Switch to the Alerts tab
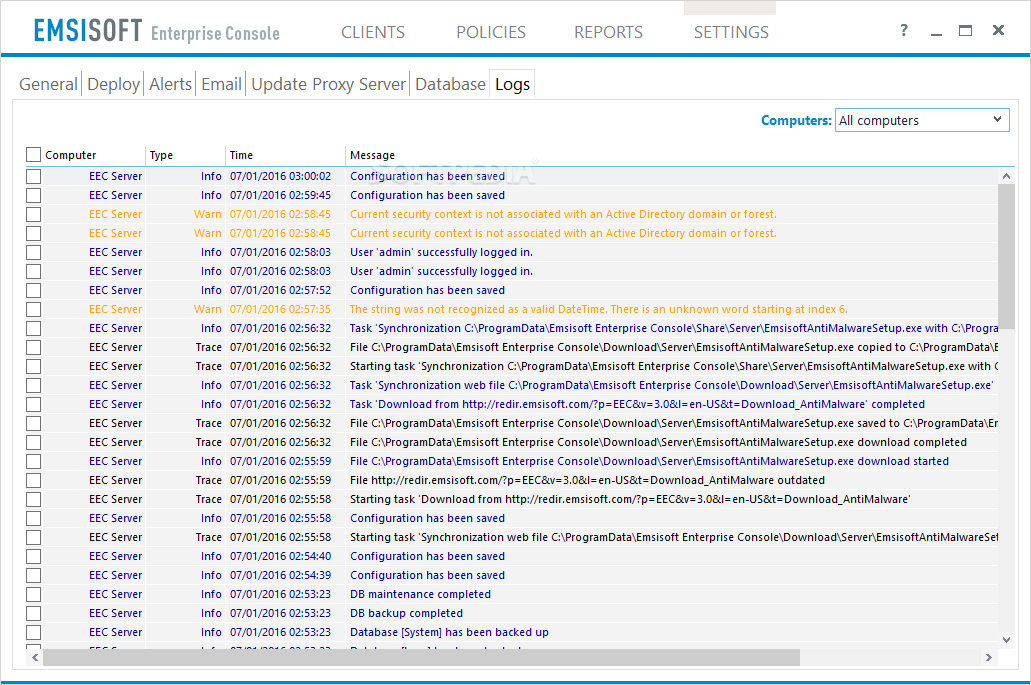 170,84
